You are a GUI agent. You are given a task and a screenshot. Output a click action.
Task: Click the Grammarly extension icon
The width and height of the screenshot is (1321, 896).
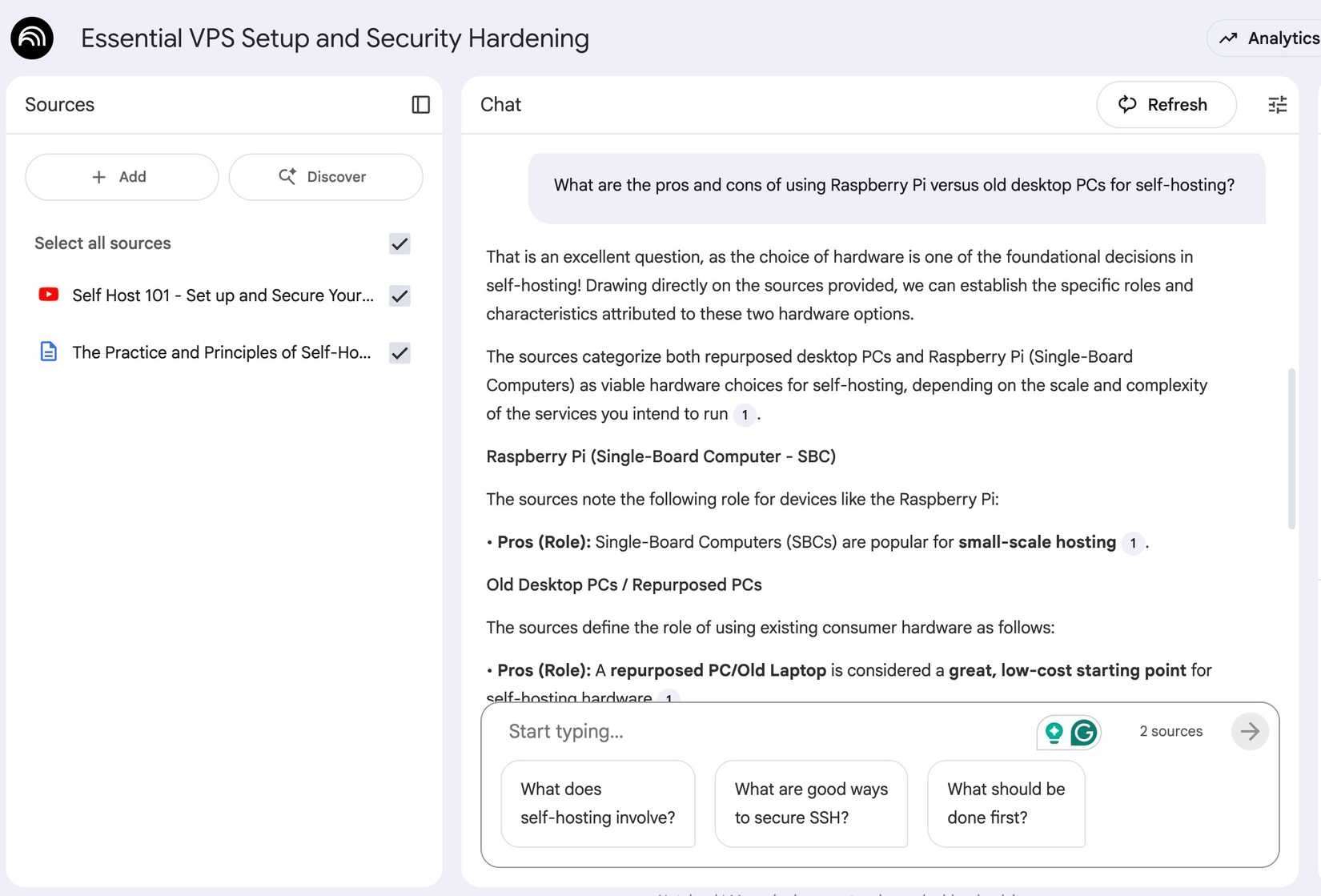[x=1084, y=732]
